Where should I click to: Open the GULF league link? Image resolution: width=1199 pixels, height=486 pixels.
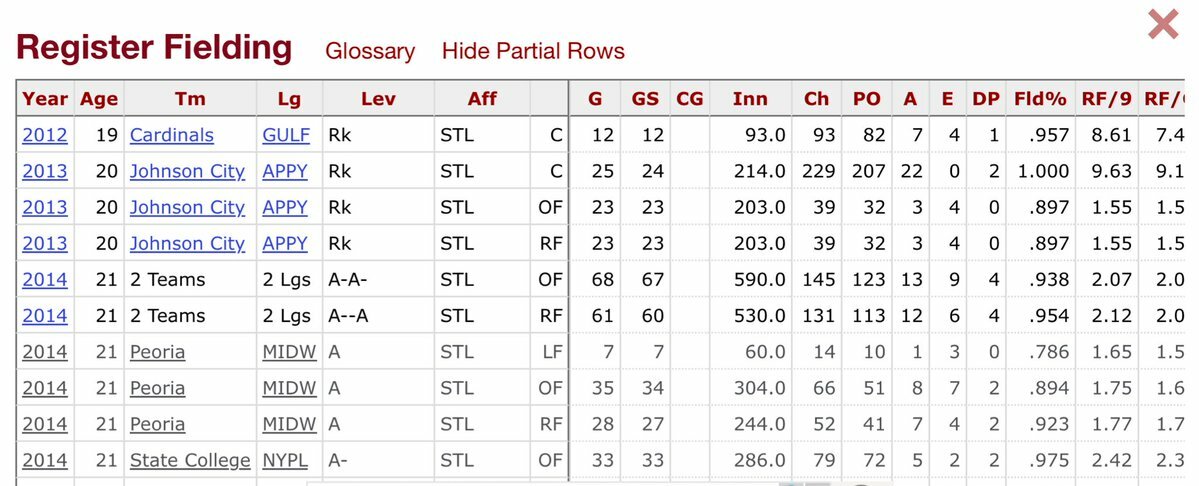coord(286,135)
